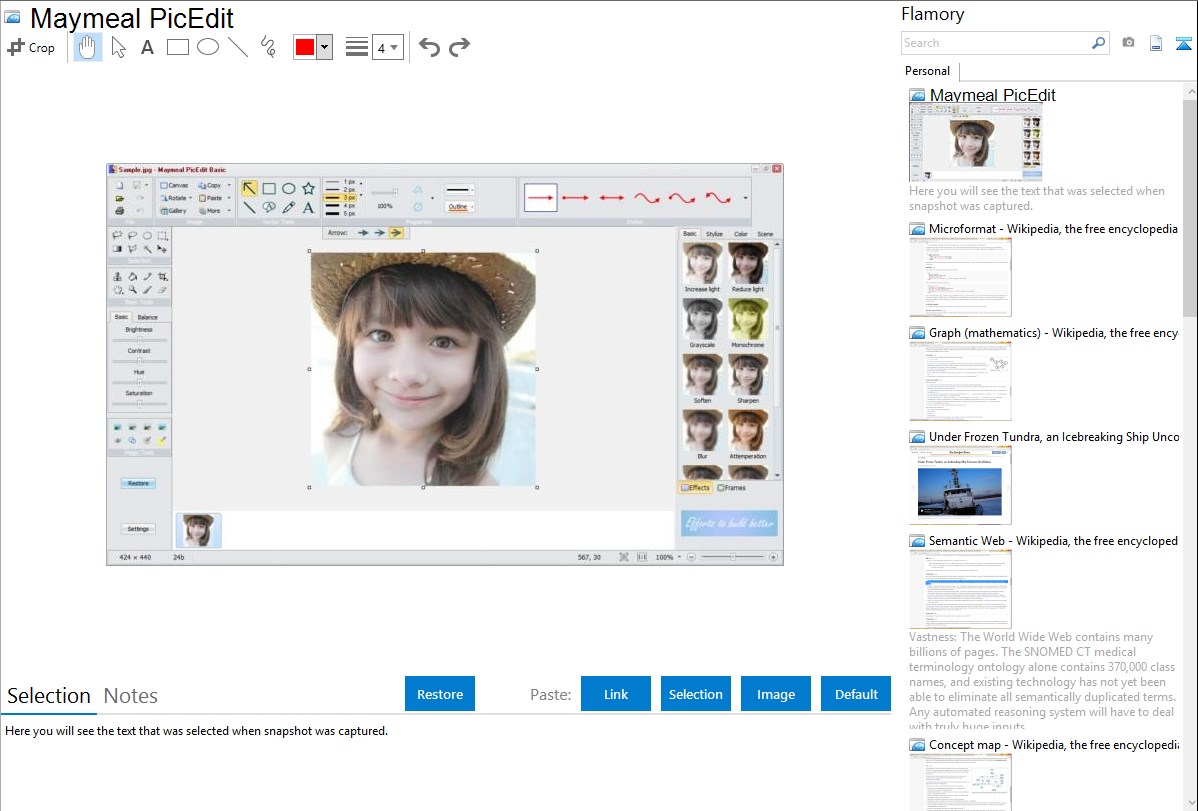Click the 'Vastness: The World Wide Web' paragraph
Image resolution: width=1198 pixels, height=811 pixels.
pos(1042,681)
